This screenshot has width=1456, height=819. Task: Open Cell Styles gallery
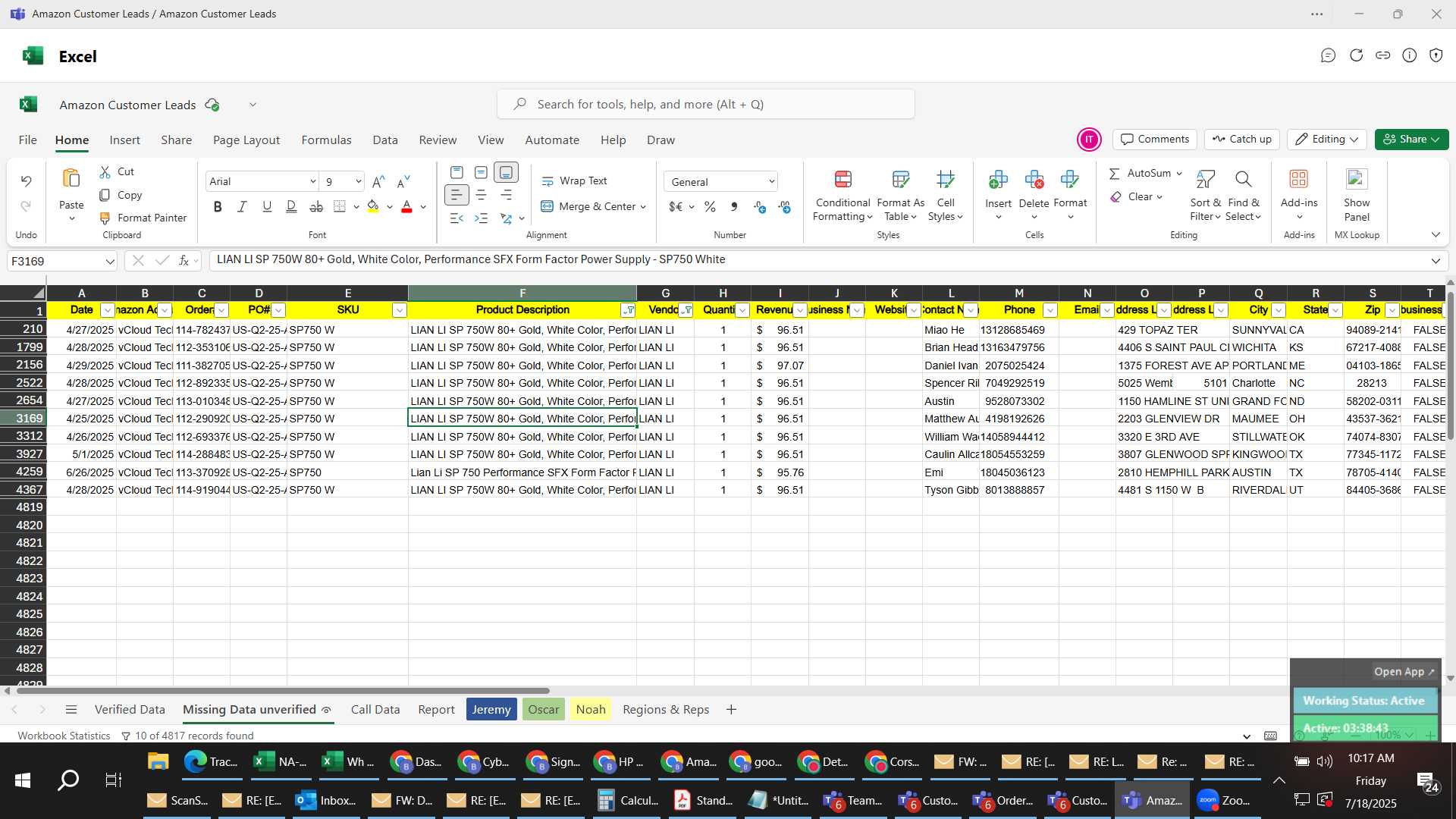[x=945, y=196]
